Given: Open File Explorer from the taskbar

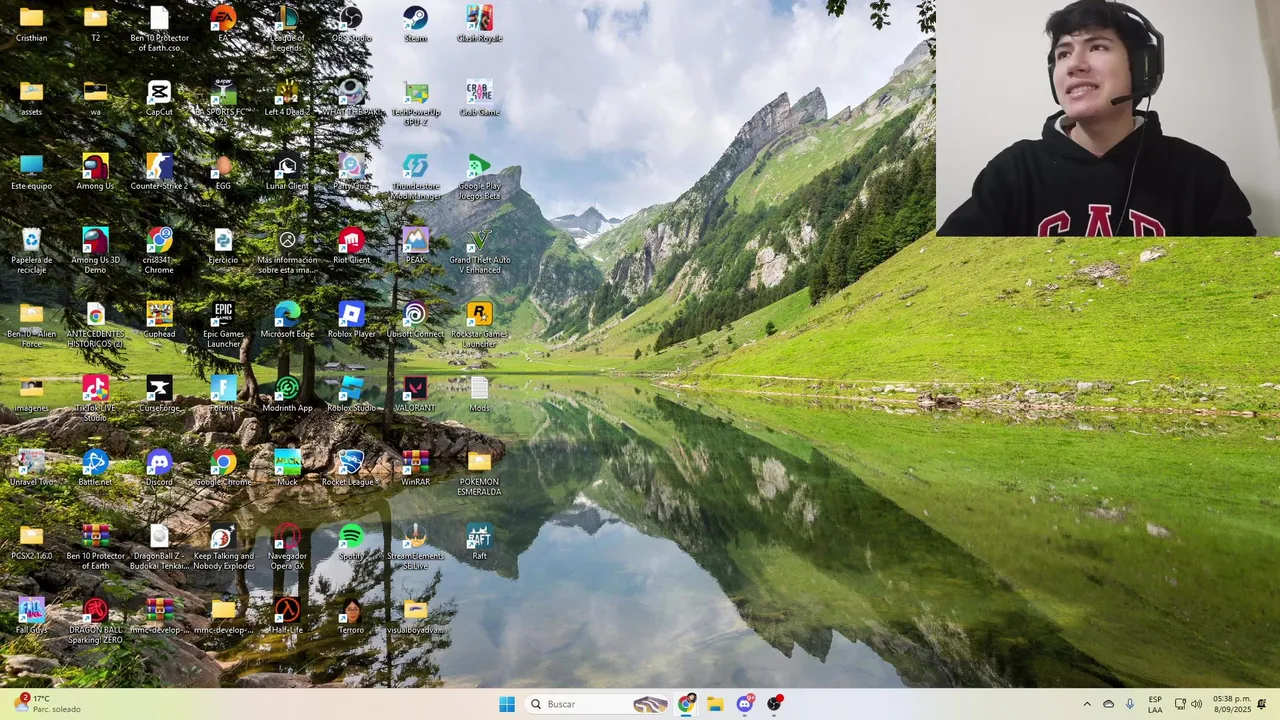Looking at the screenshot, I should (x=715, y=704).
